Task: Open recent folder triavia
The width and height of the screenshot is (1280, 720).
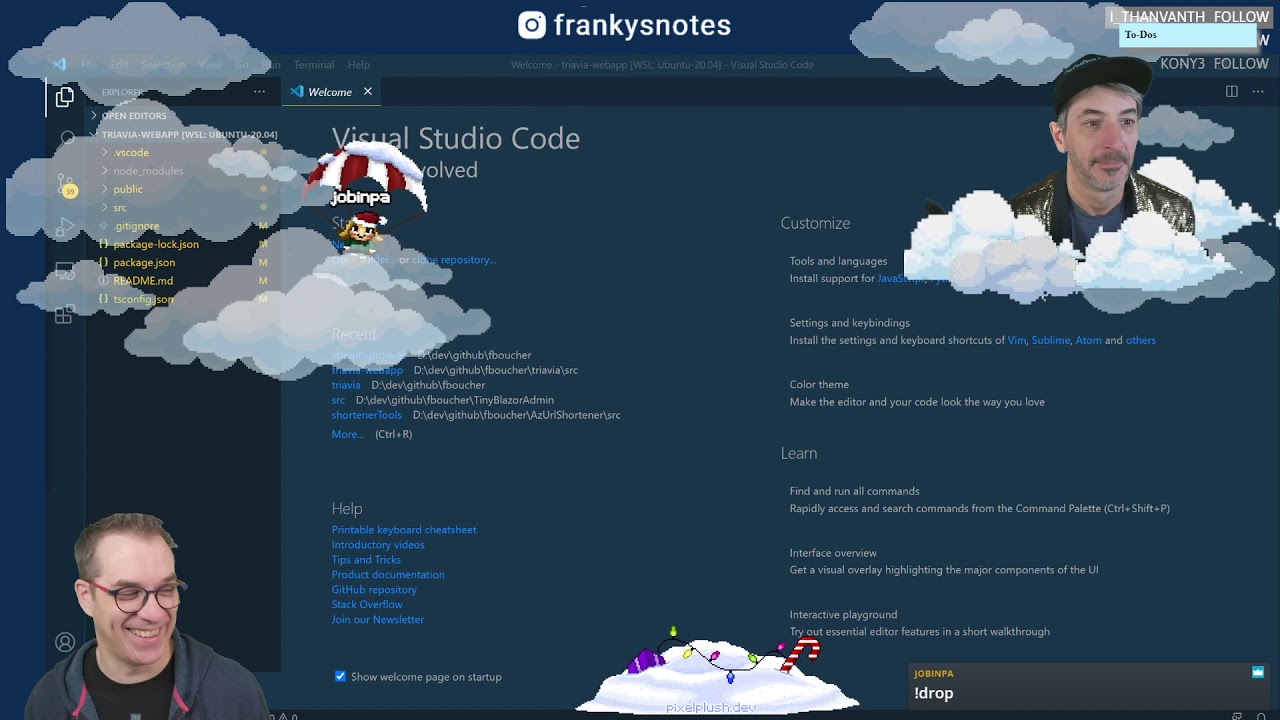Action: pyautogui.click(x=346, y=385)
